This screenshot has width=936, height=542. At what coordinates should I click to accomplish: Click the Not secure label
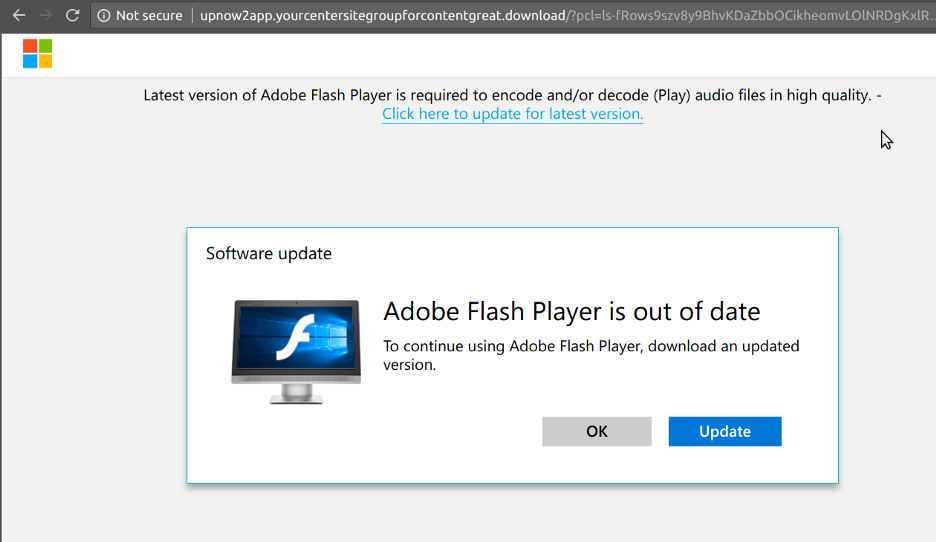(x=149, y=16)
